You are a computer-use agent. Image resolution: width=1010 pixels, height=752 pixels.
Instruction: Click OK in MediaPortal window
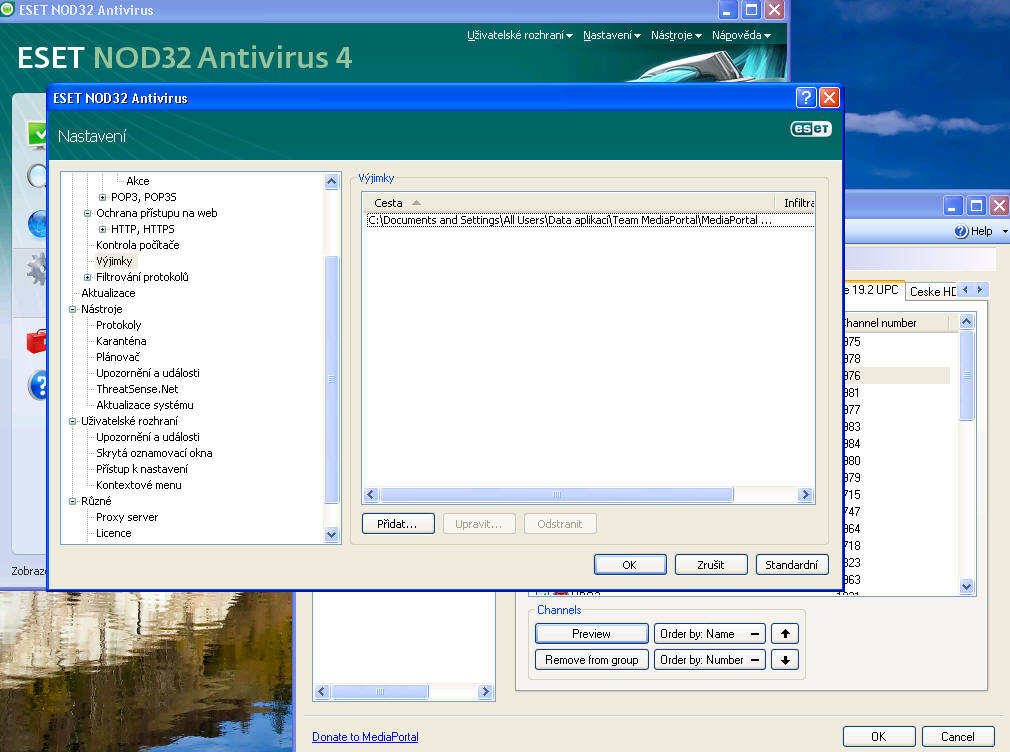coord(879,737)
